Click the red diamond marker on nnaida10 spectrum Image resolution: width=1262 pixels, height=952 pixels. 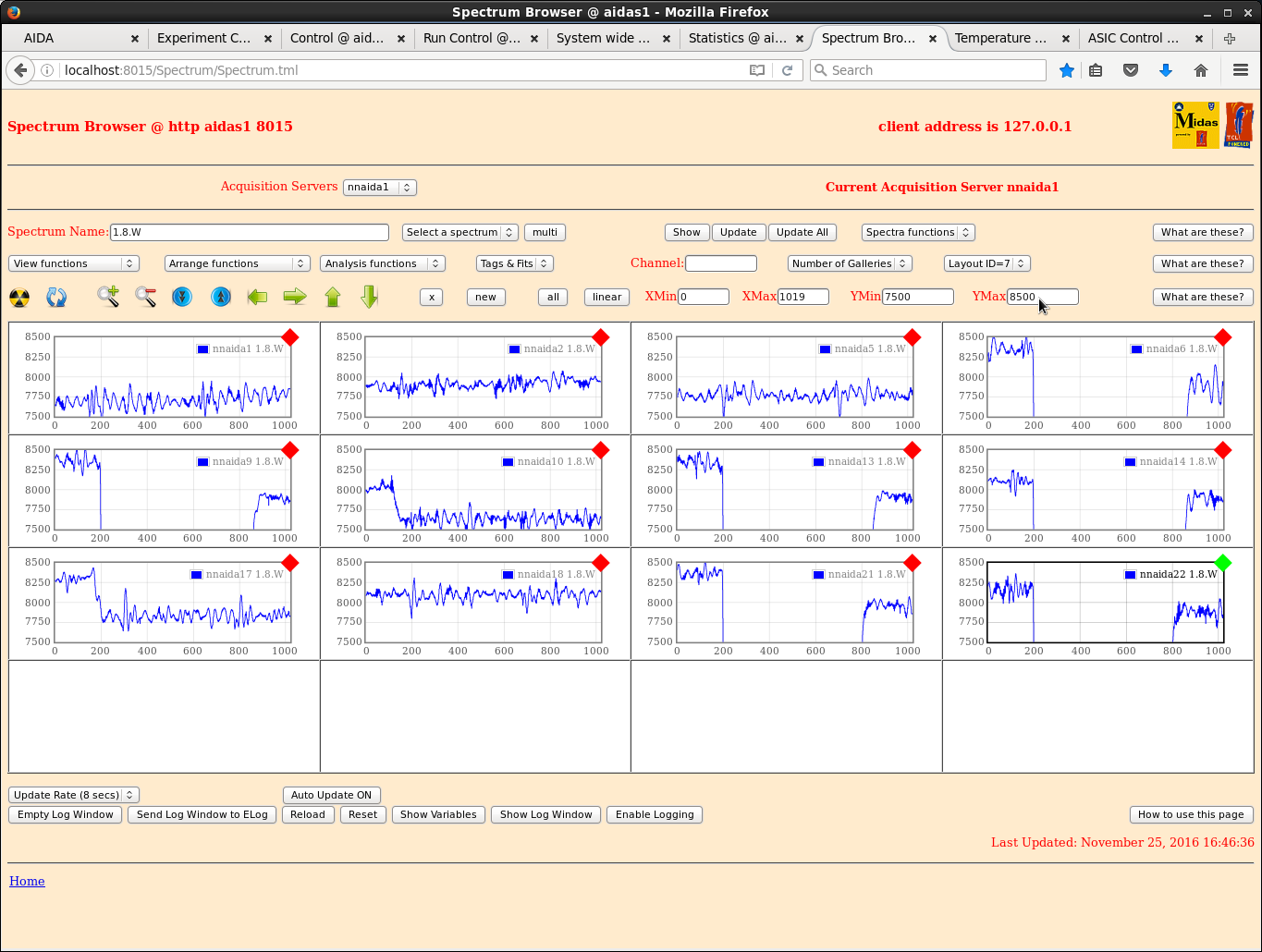(x=600, y=450)
